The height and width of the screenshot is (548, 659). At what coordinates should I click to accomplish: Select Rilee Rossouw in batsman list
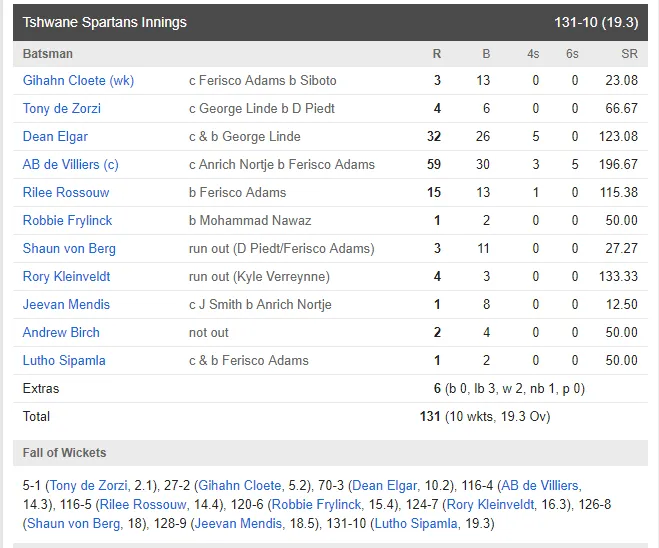66,192
